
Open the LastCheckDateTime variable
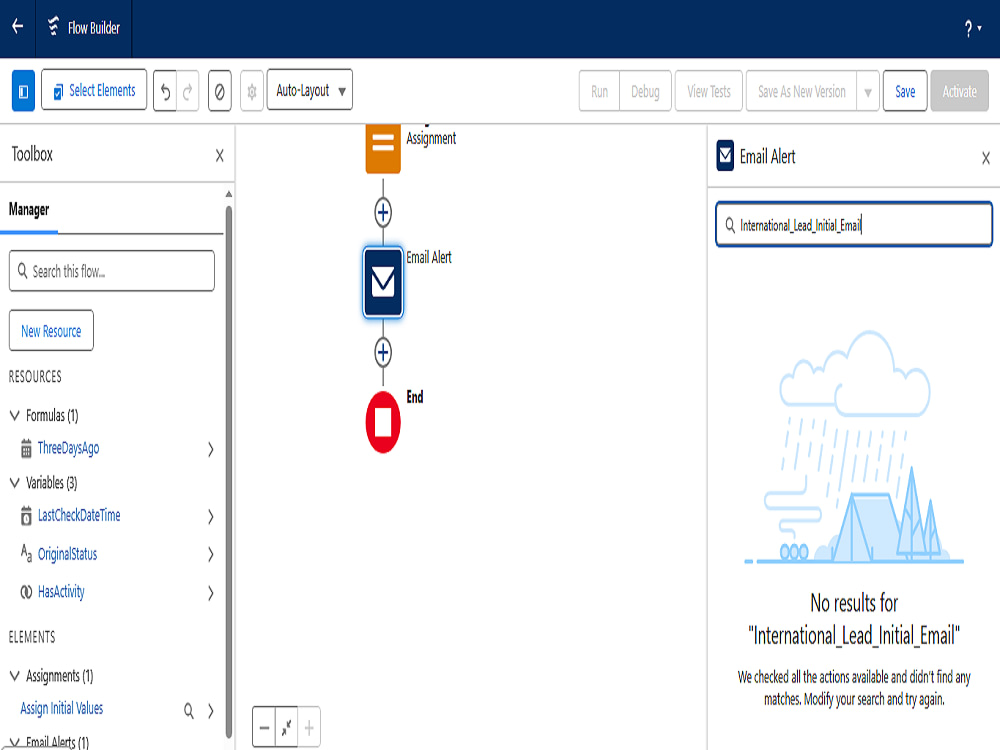click(x=79, y=515)
